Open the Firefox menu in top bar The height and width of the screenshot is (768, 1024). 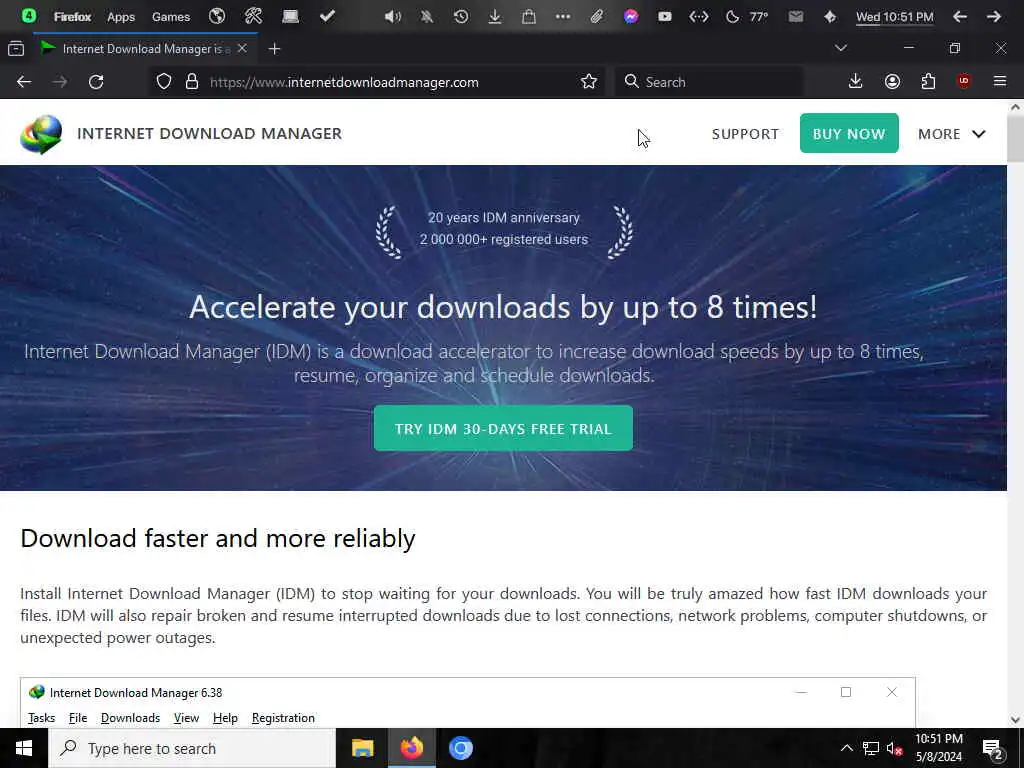(x=72, y=17)
